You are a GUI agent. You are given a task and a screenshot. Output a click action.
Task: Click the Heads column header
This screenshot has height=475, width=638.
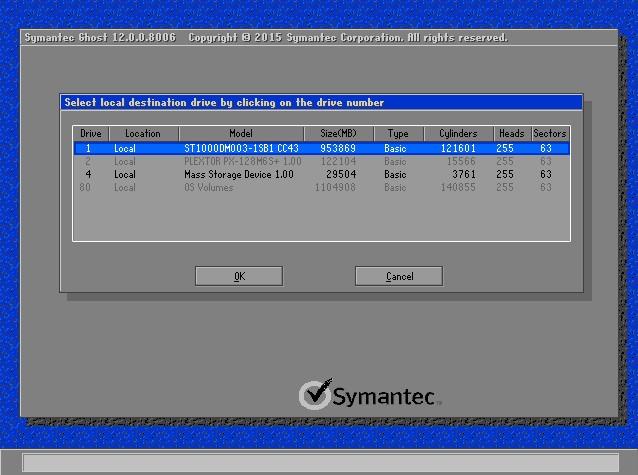(x=512, y=134)
